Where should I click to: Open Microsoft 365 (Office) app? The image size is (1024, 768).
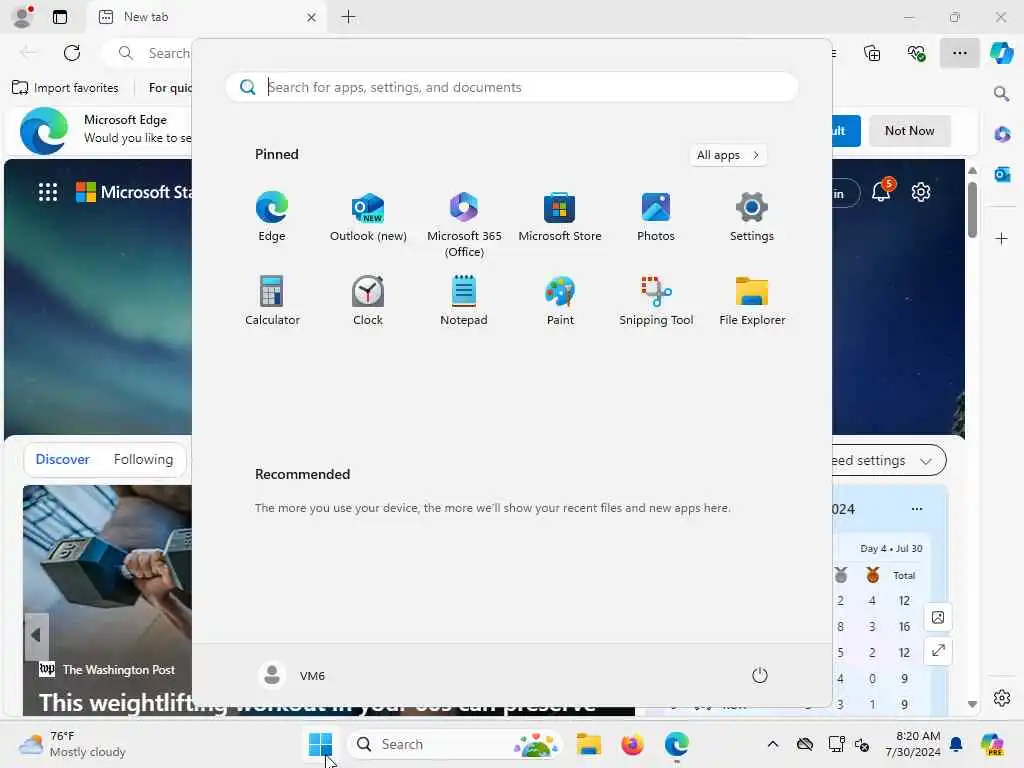464,225
